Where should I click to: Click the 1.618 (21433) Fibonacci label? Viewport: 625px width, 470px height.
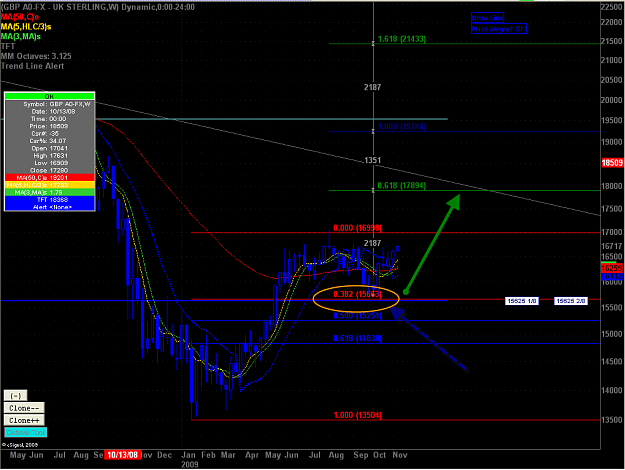tap(402, 39)
